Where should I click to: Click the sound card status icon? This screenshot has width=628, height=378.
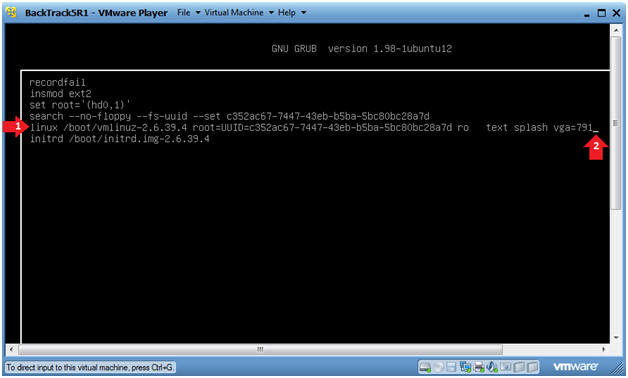[492, 366]
